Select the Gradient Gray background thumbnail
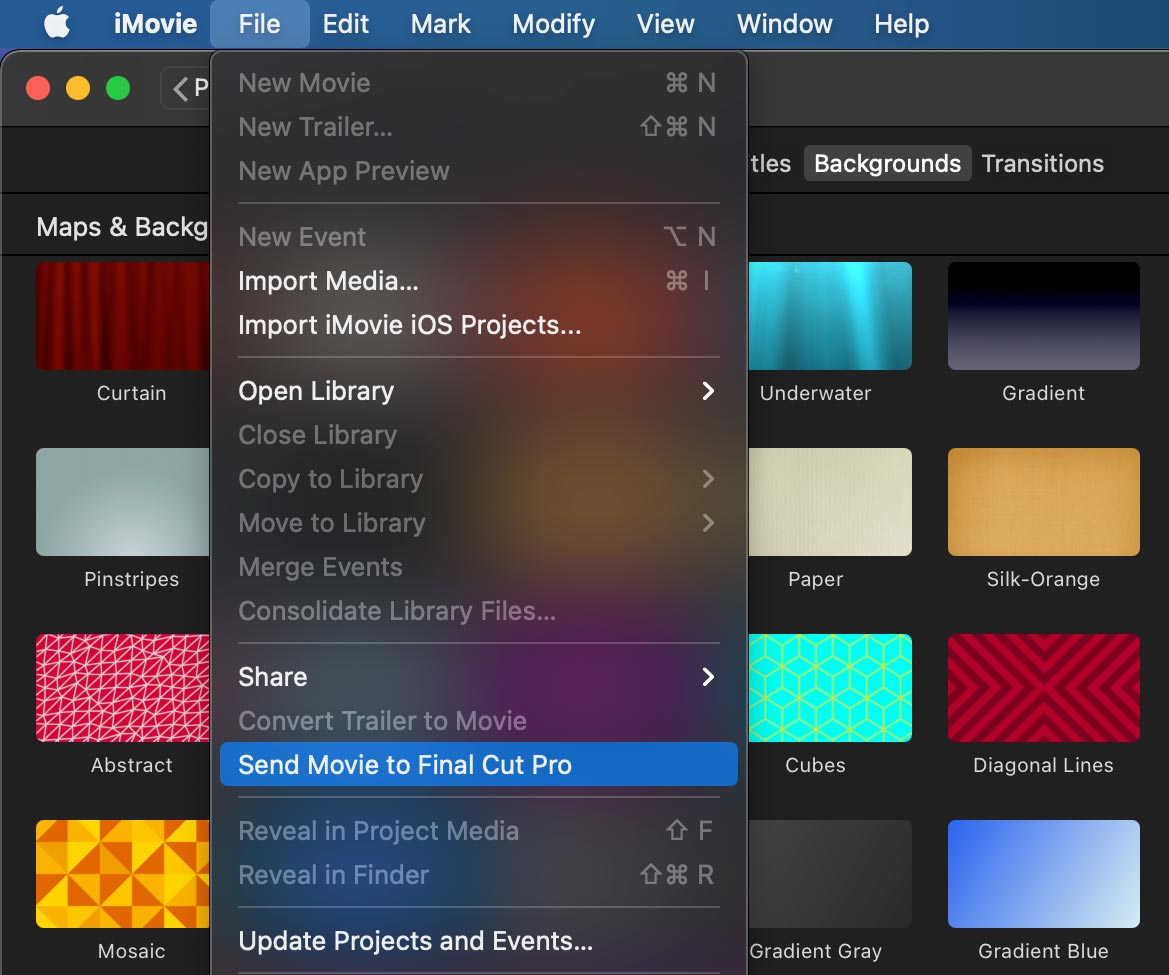The height and width of the screenshot is (975, 1169). click(830, 874)
